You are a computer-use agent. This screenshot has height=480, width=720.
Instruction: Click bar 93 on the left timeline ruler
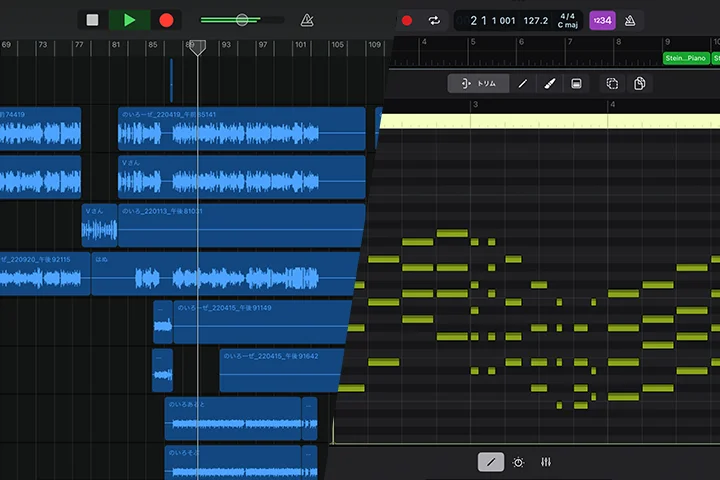point(226,45)
